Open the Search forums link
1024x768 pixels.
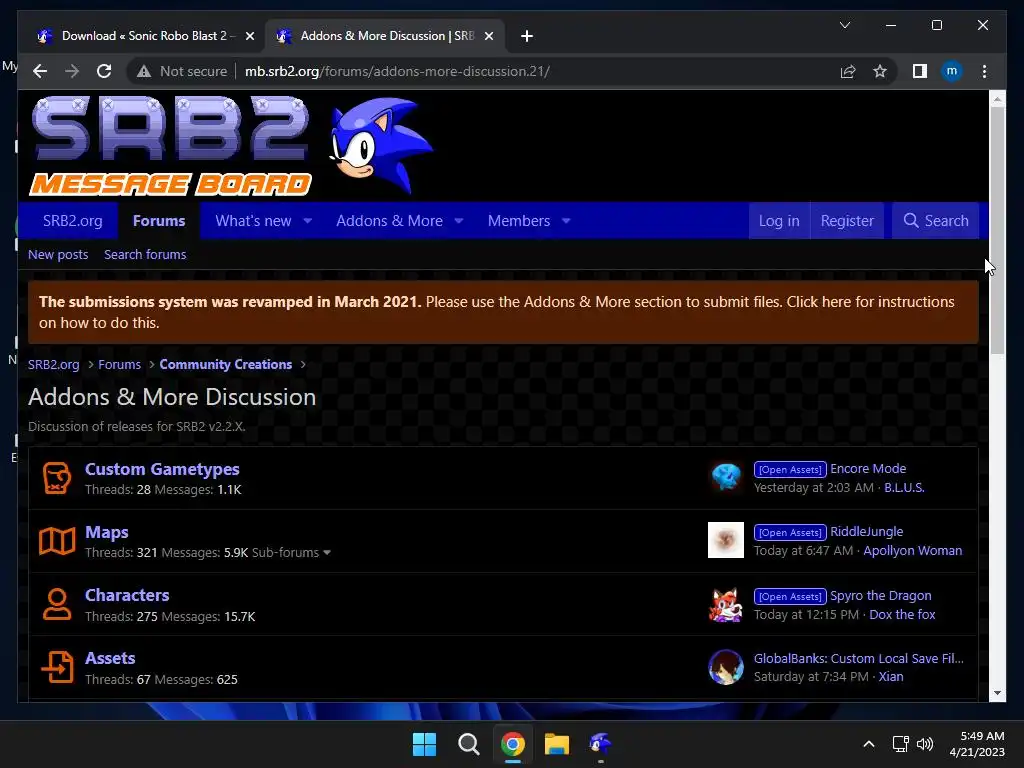[x=145, y=255]
